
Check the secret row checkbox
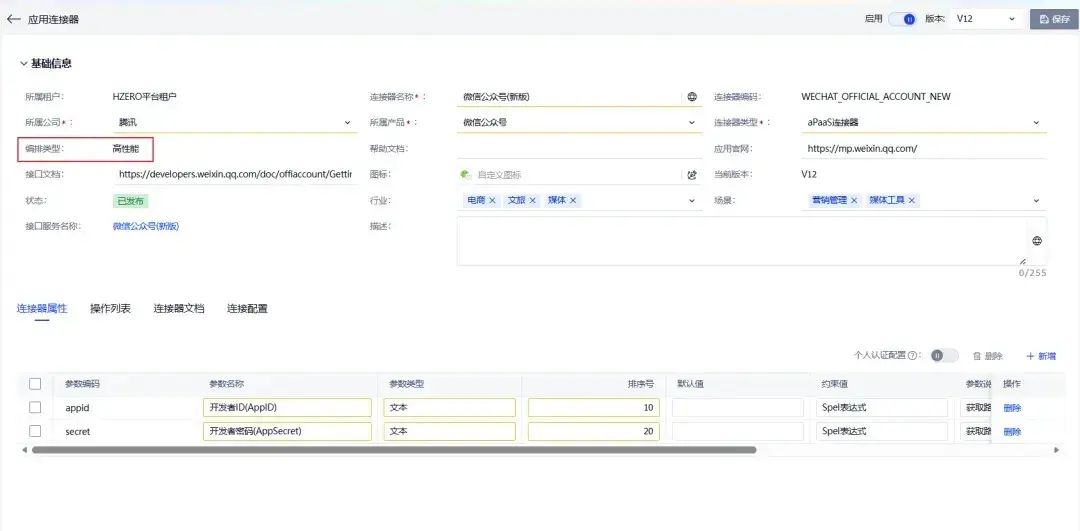pos(35,432)
